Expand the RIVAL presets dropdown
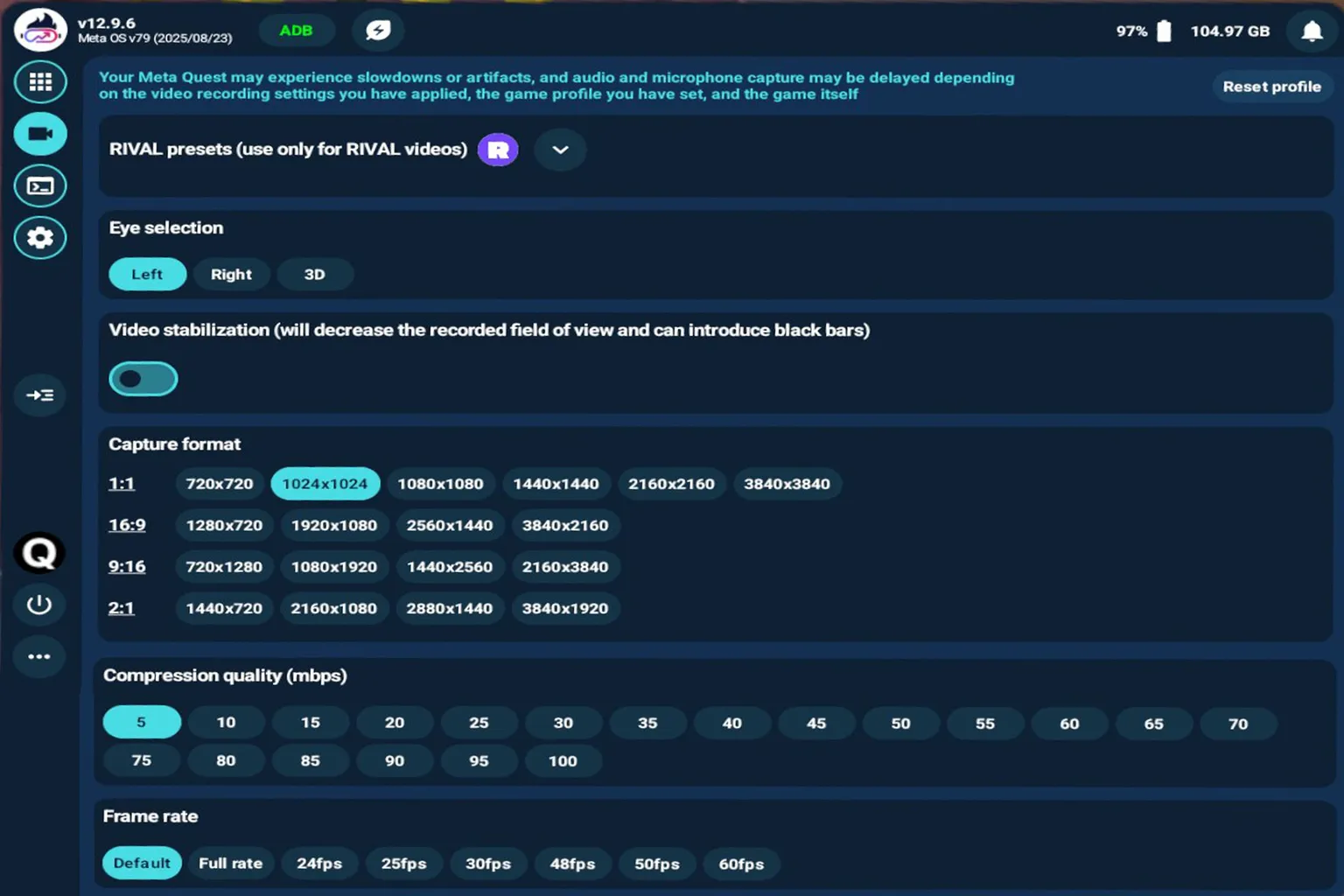 click(559, 150)
